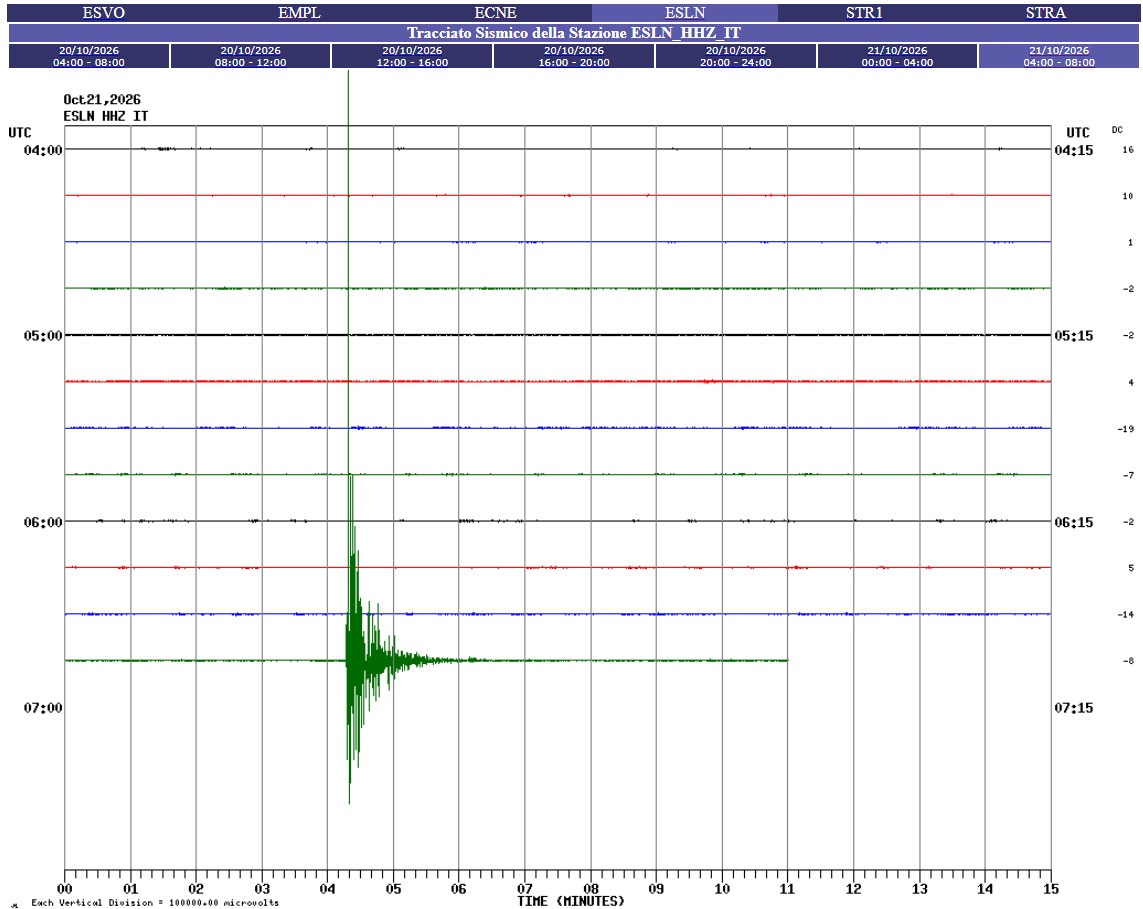Show the 20/10/2026 04:00 - 08:00 time range

(89, 56)
